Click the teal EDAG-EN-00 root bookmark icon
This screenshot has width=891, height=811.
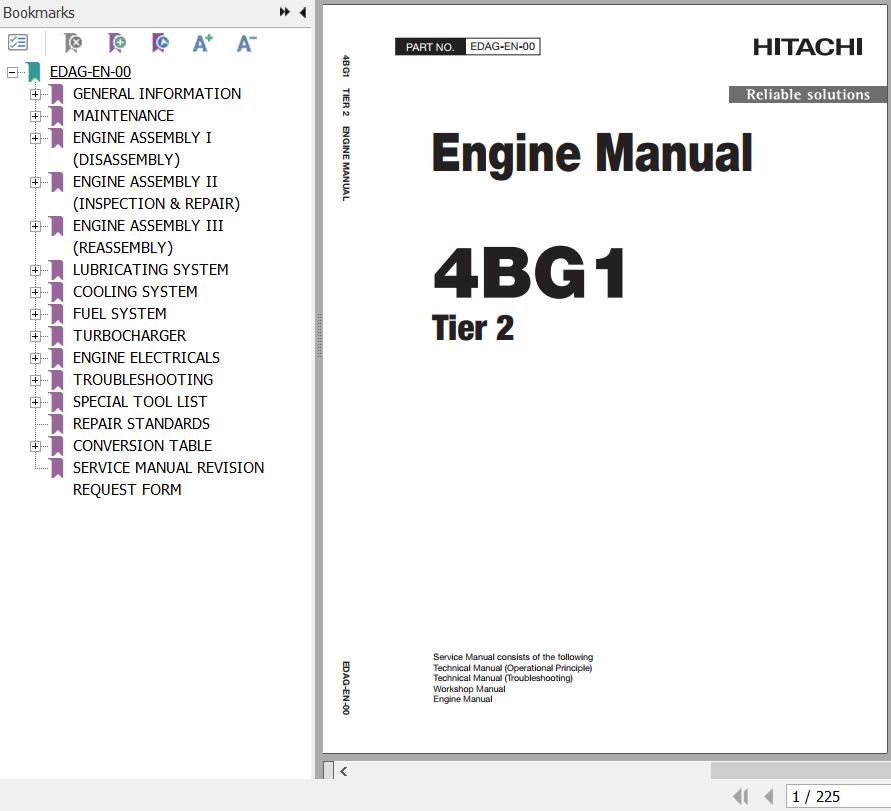coord(34,72)
